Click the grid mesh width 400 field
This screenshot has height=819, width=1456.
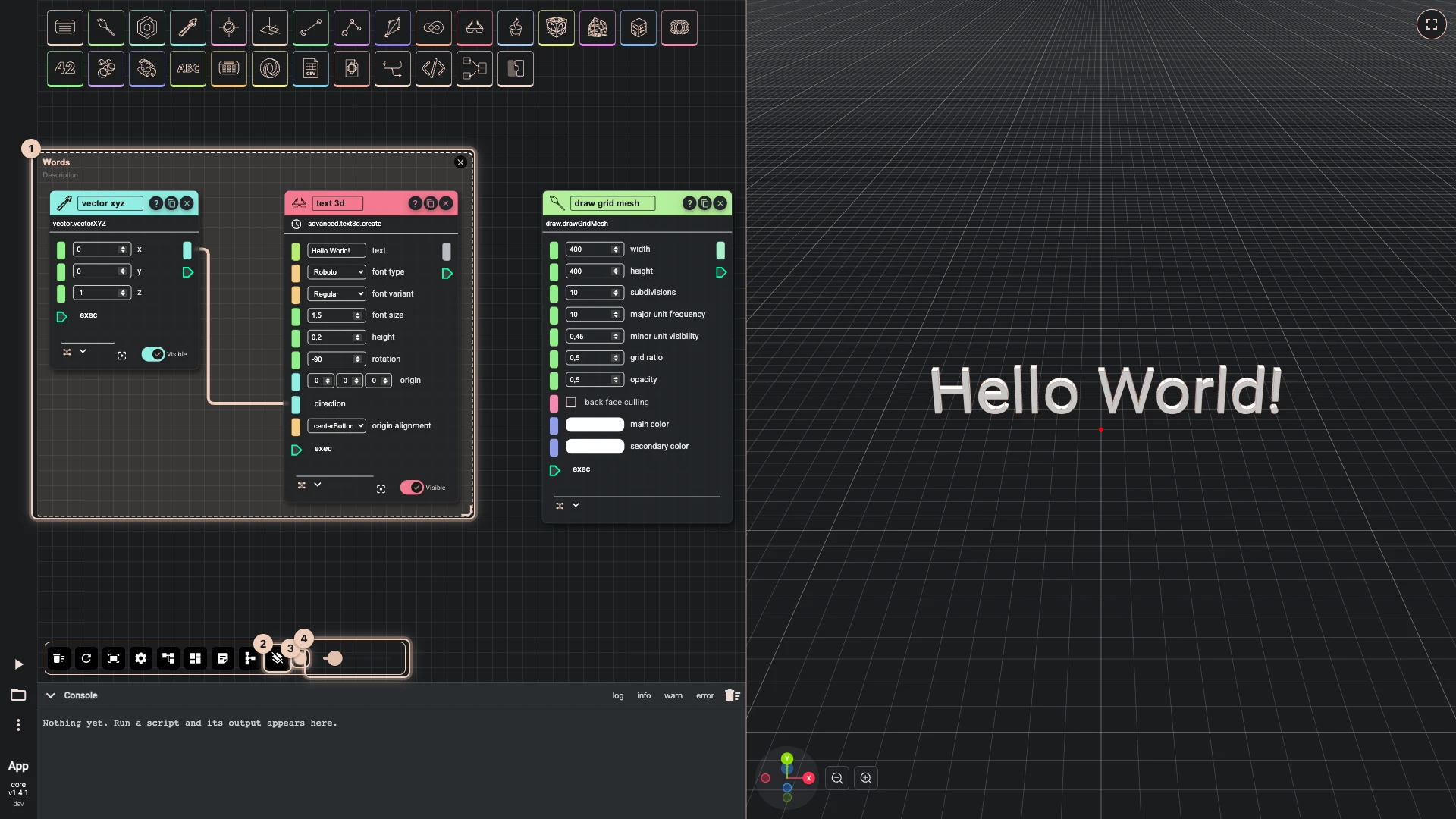[595, 249]
